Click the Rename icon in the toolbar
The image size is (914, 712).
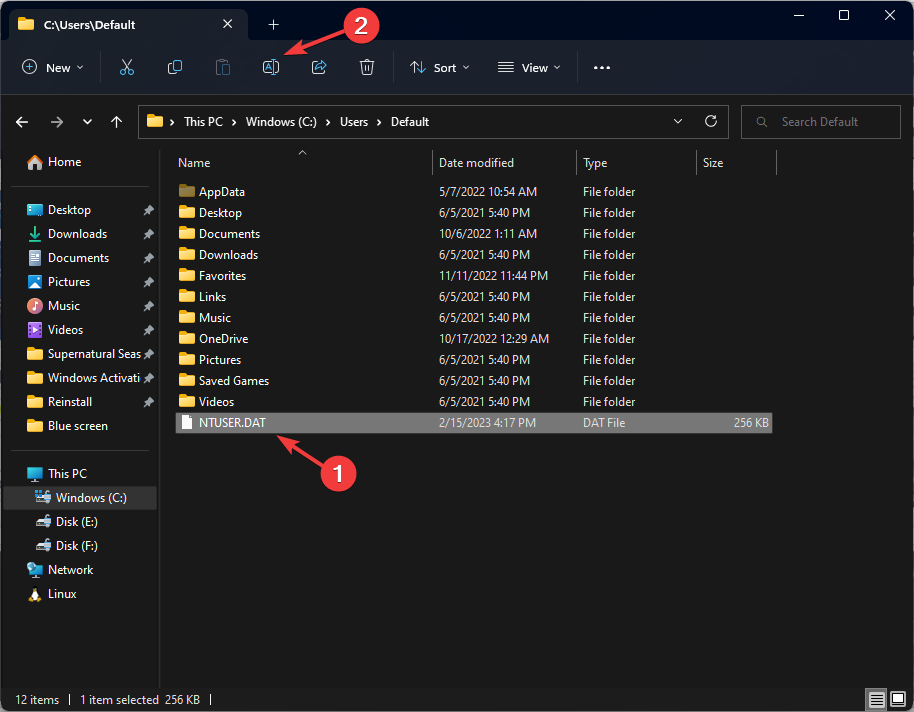271,68
